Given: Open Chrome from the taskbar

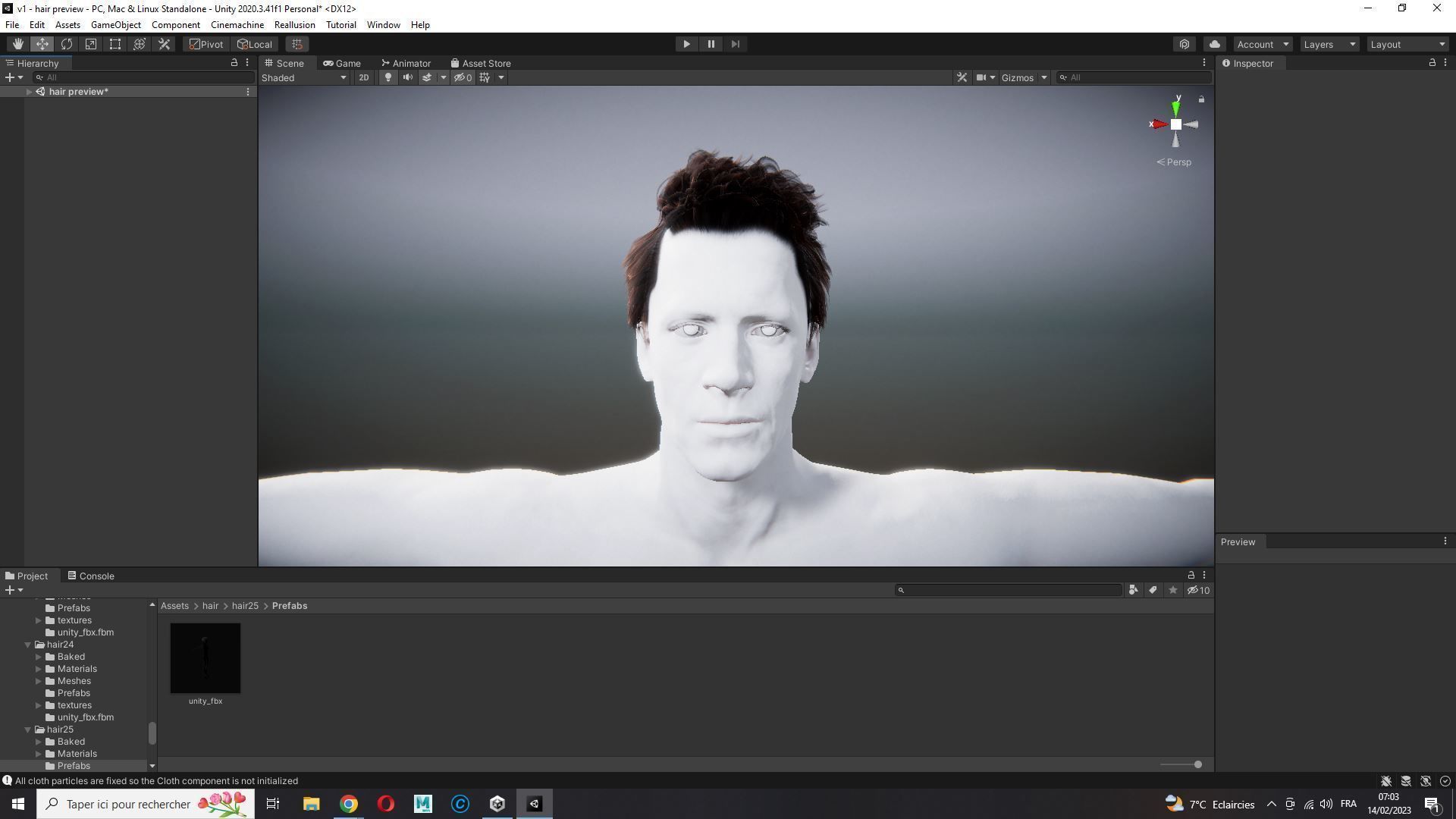Looking at the screenshot, I should point(348,804).
